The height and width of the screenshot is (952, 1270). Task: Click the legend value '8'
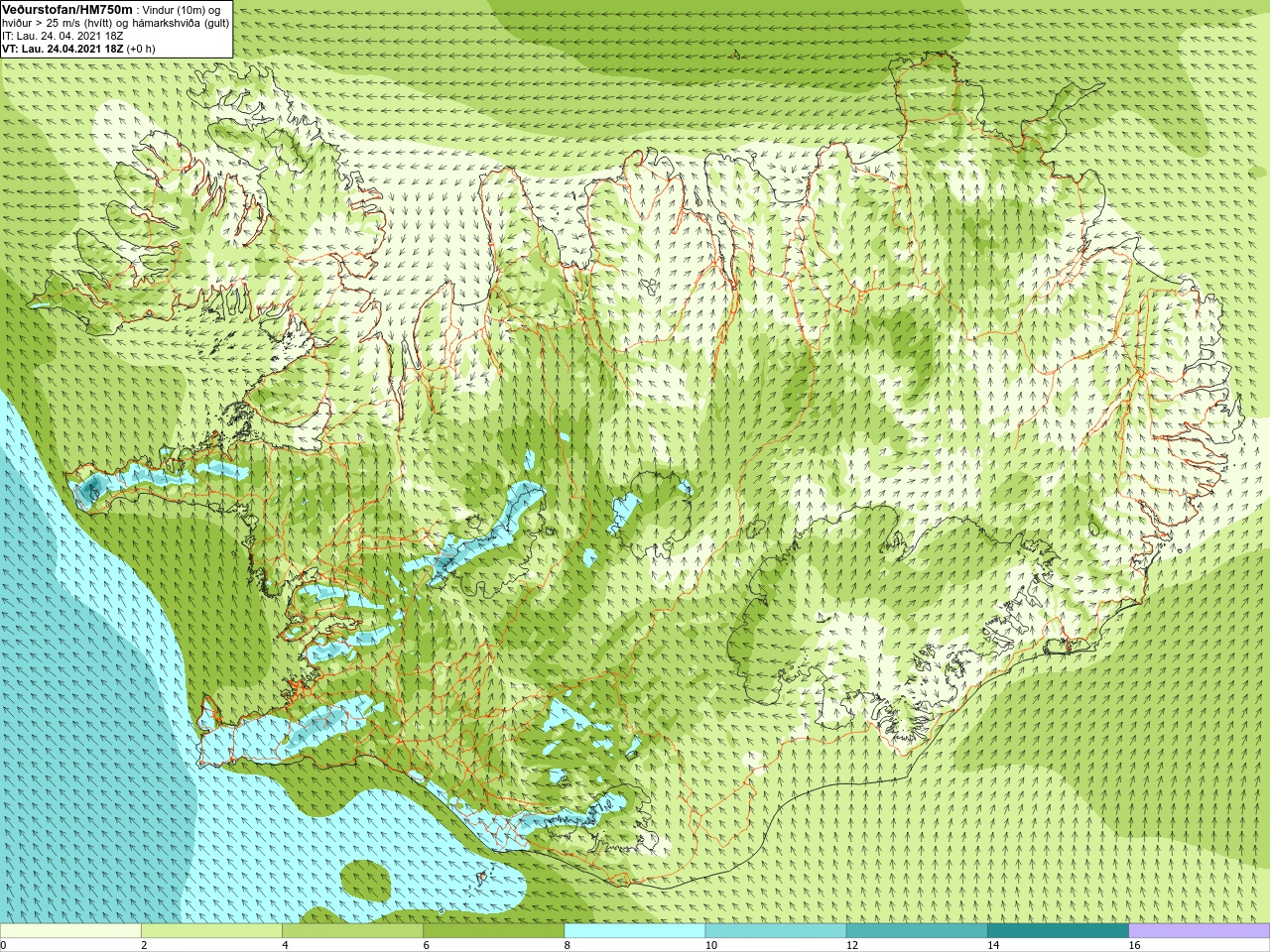pyautogui.click(x=568, y=945)
